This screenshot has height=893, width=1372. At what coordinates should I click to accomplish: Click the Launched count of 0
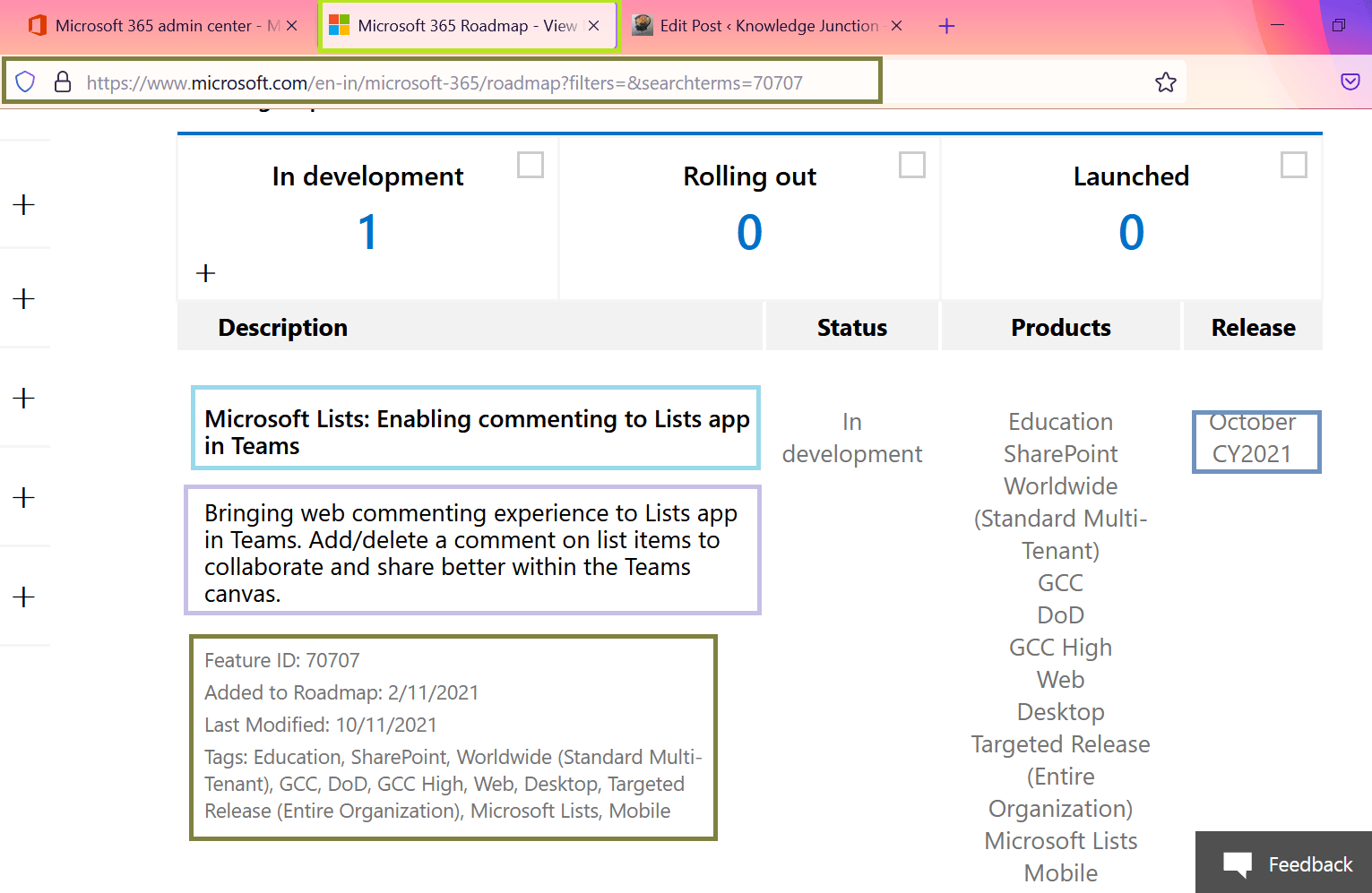pos(1132,232)
